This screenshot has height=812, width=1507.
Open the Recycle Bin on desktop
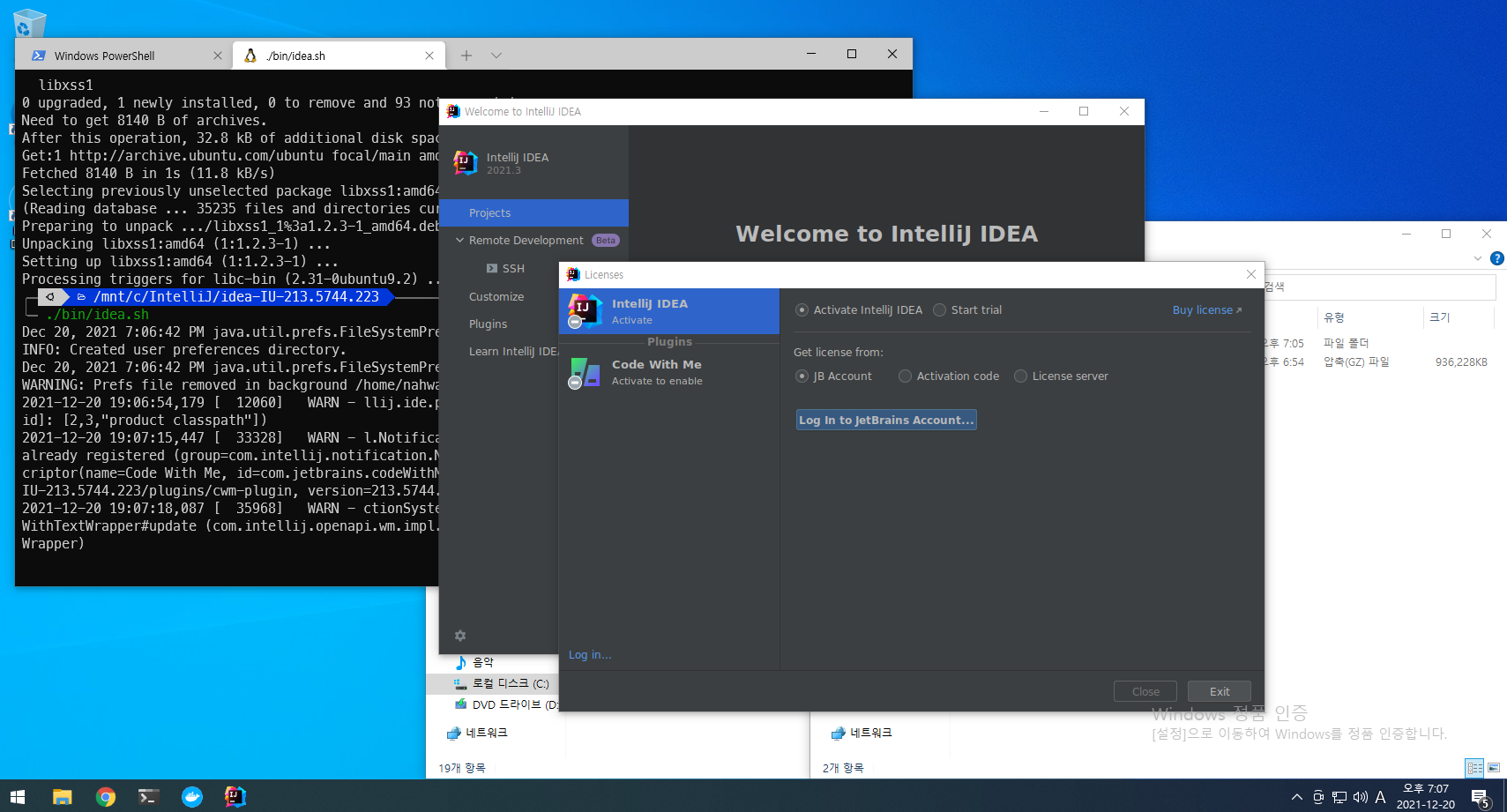29,24
